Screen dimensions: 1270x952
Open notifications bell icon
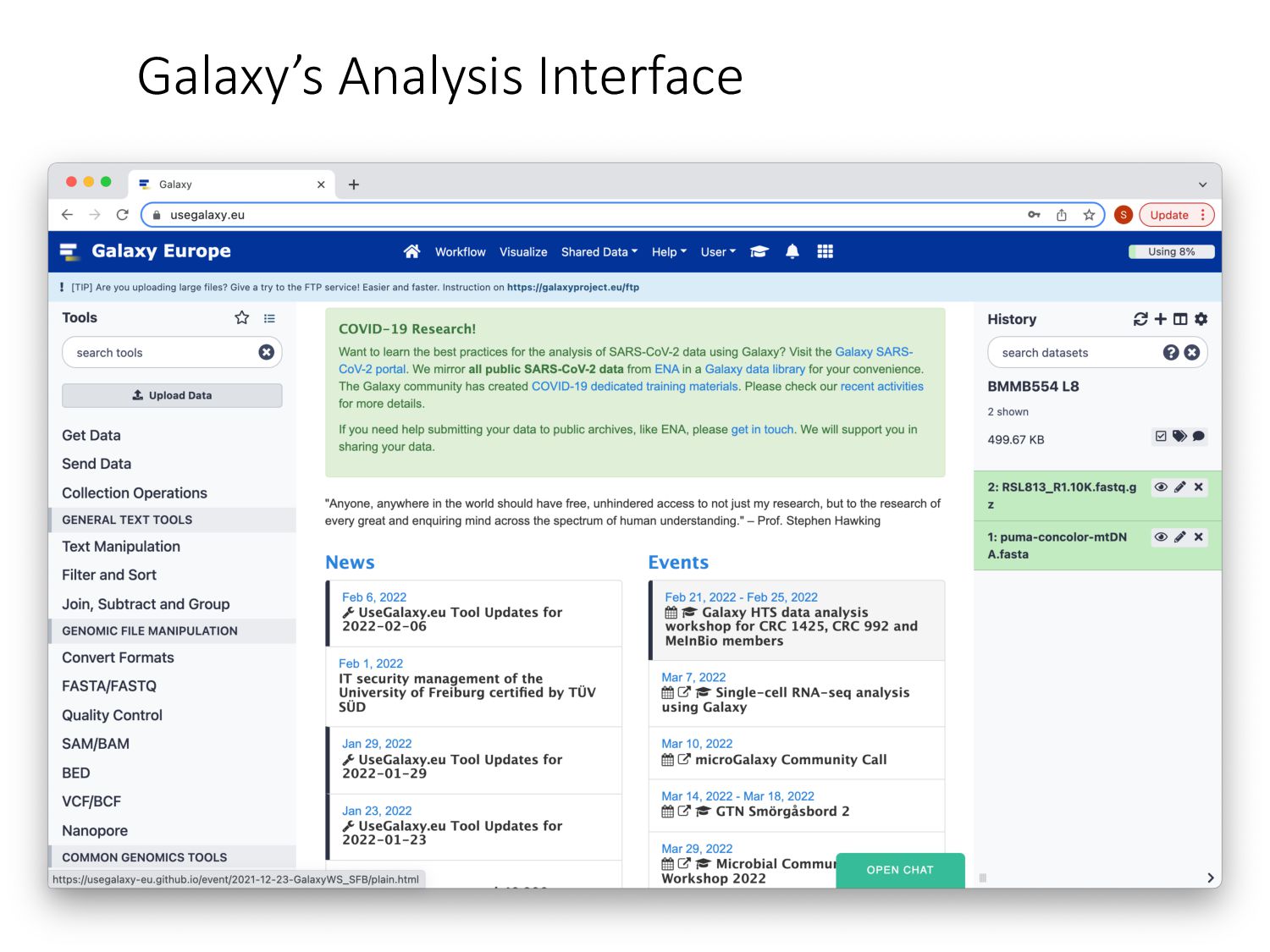[x=792, y=251]
